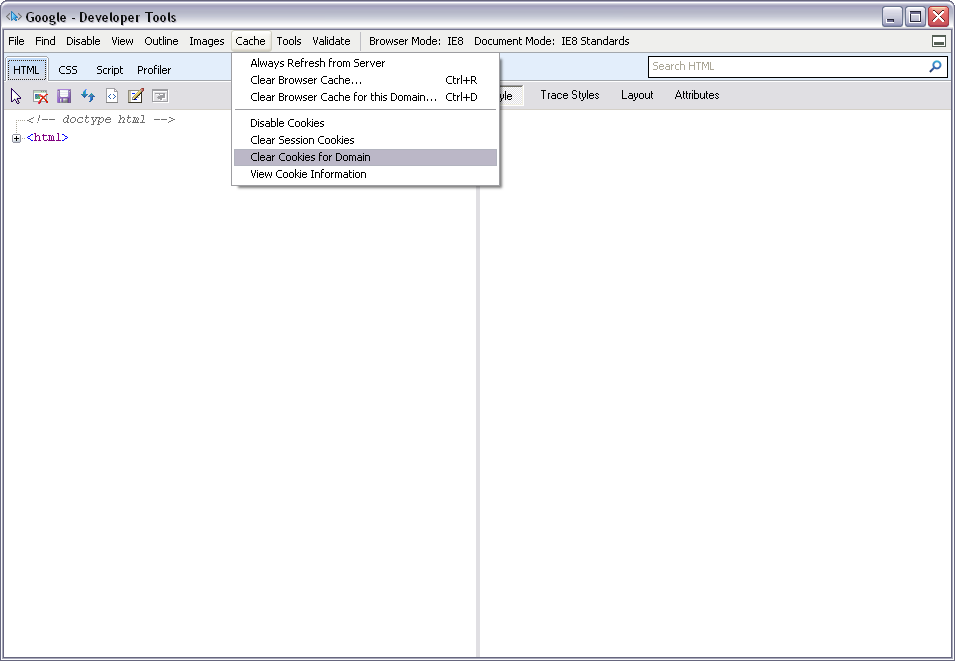Click the Clear Browser Cache toolbar icon
This screenshot has width=955, height=661.
[x=40, y=95]
